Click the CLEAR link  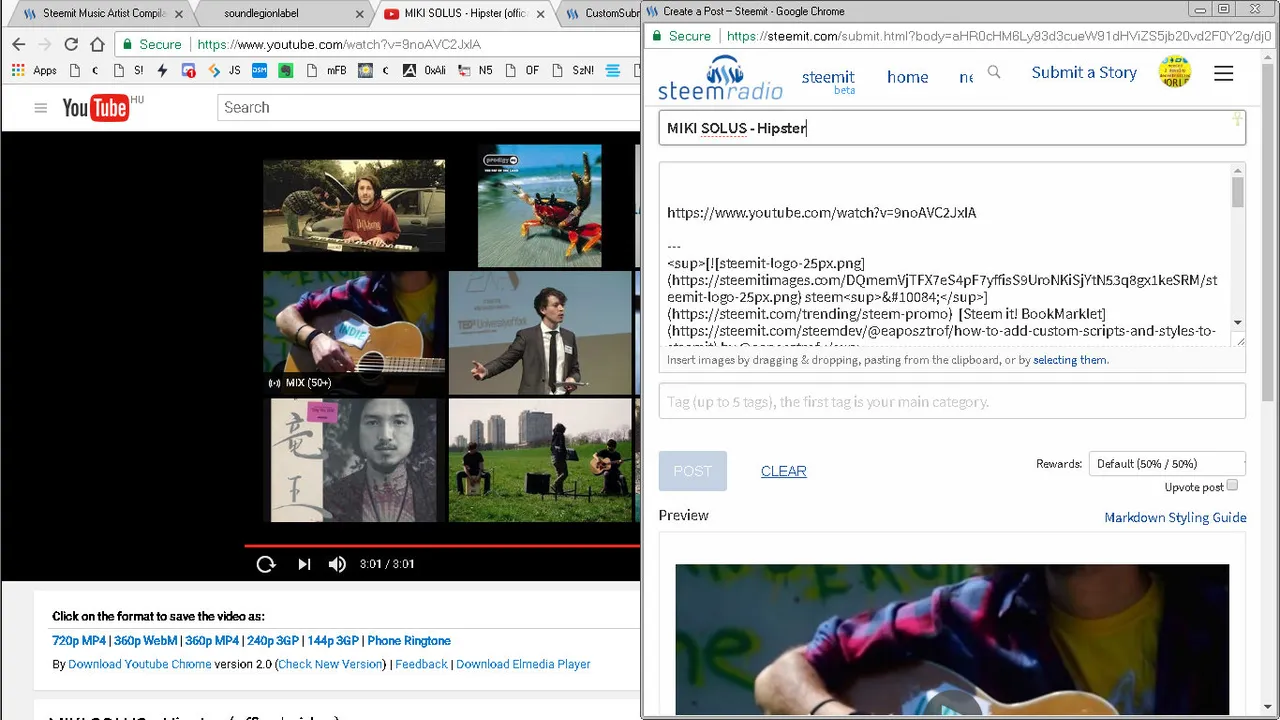point(784,471)
